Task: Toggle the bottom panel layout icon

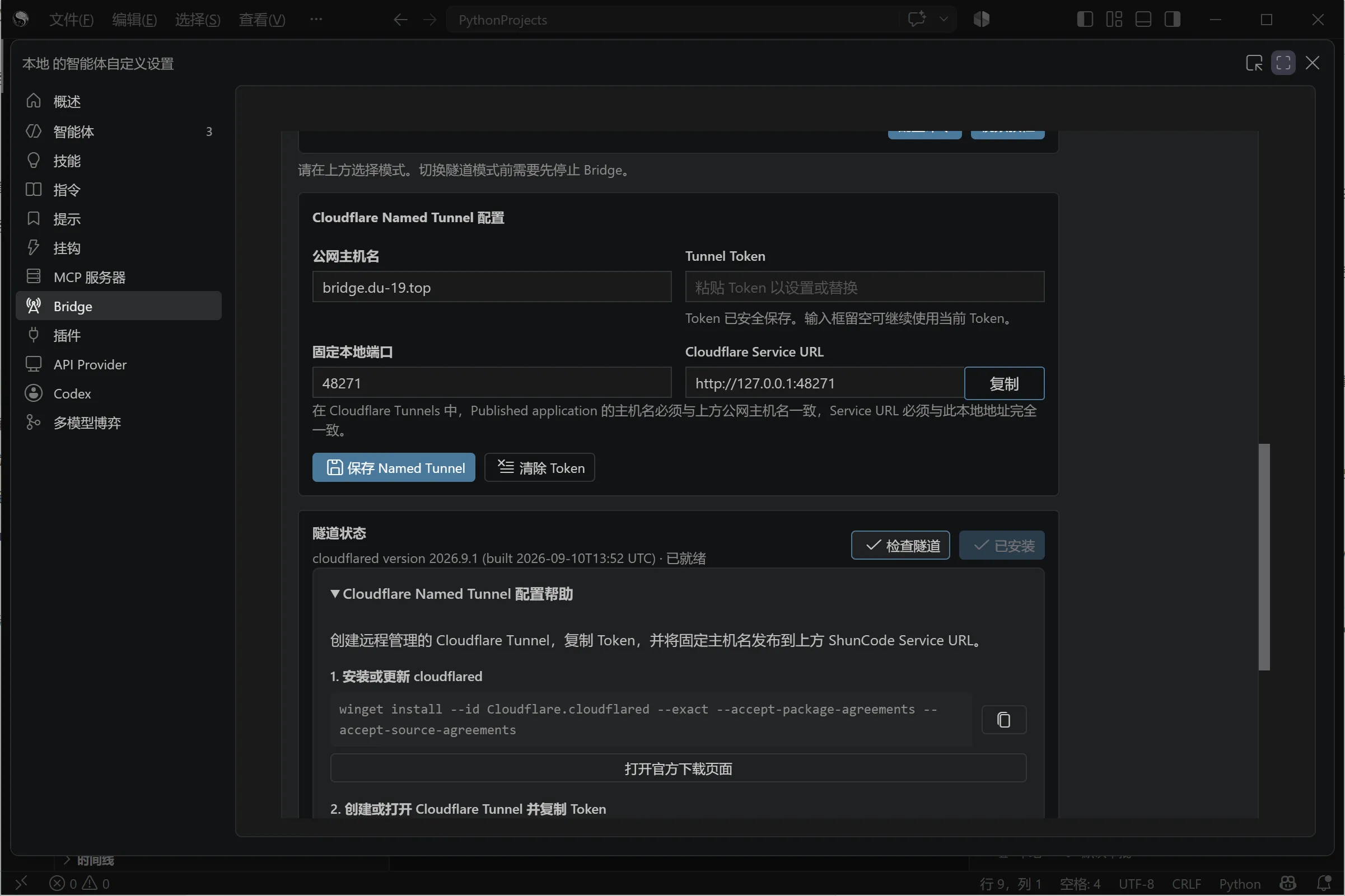Action: [1143, 20]
